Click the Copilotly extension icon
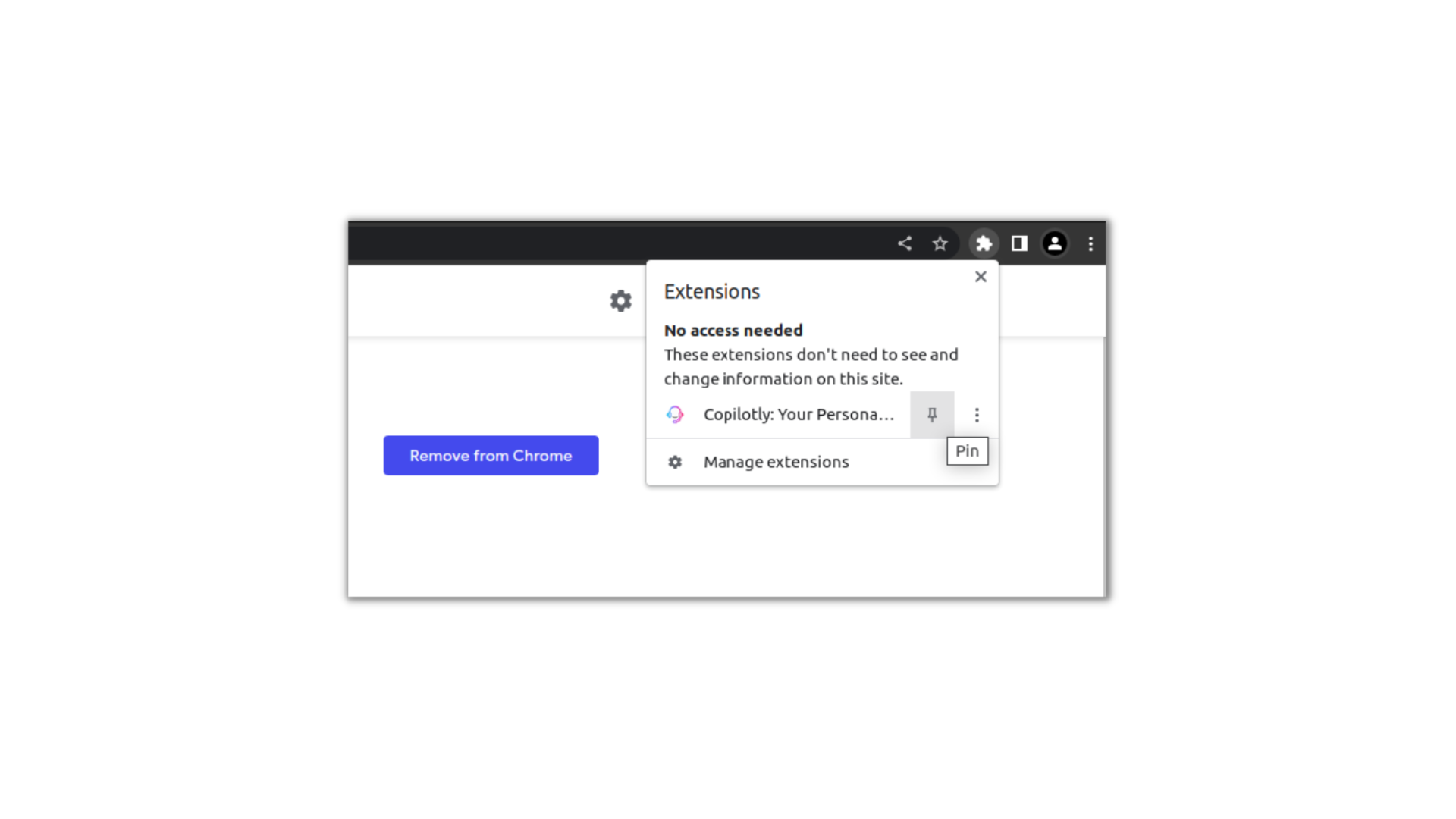Screen dimensions: 1456x819 click(675, 414)
